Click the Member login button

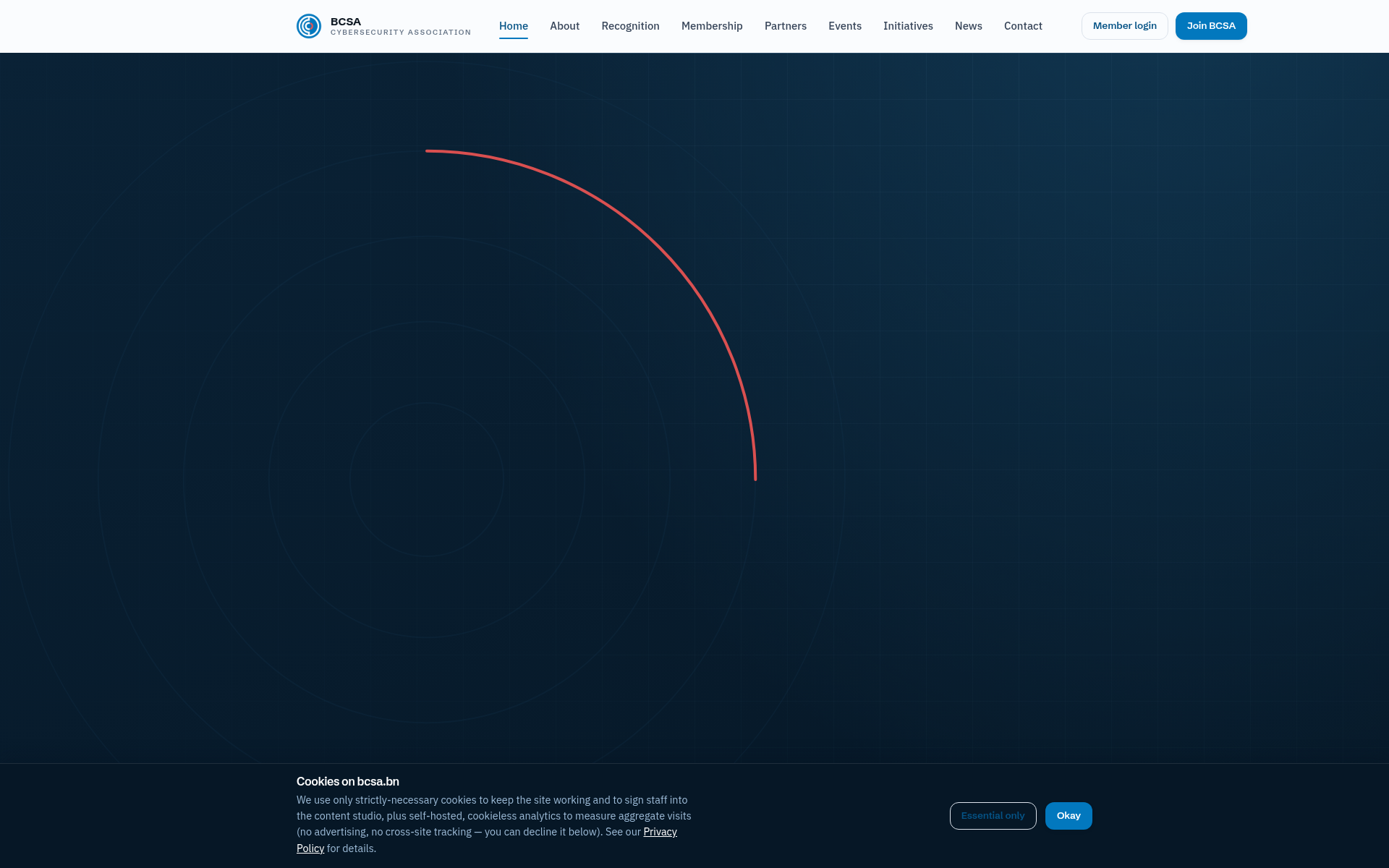1125,26
